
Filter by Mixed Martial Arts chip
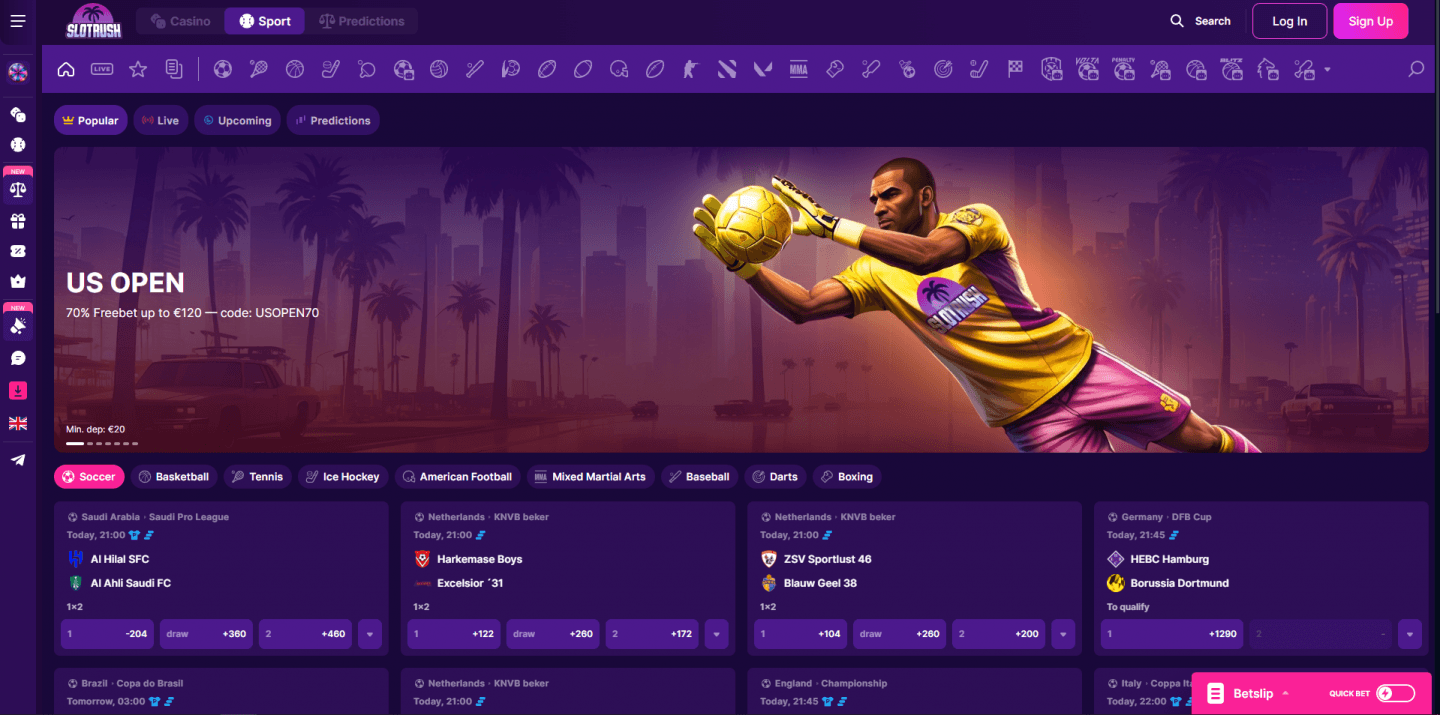(590, 477)
